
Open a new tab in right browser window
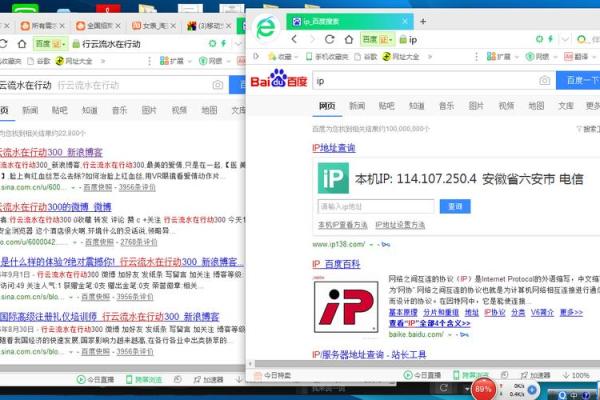point(423,21)
